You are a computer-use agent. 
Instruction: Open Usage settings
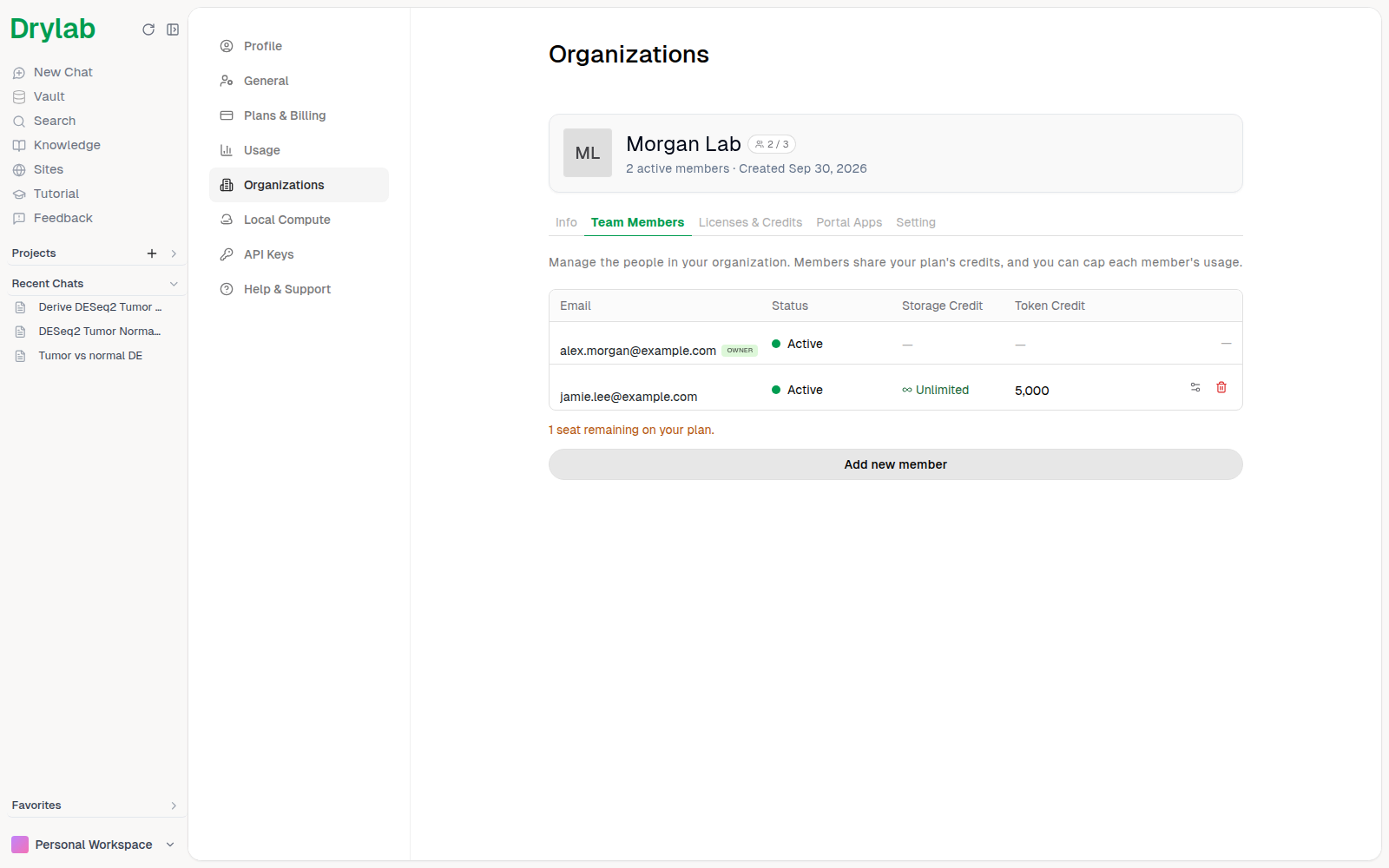[299, 150]
